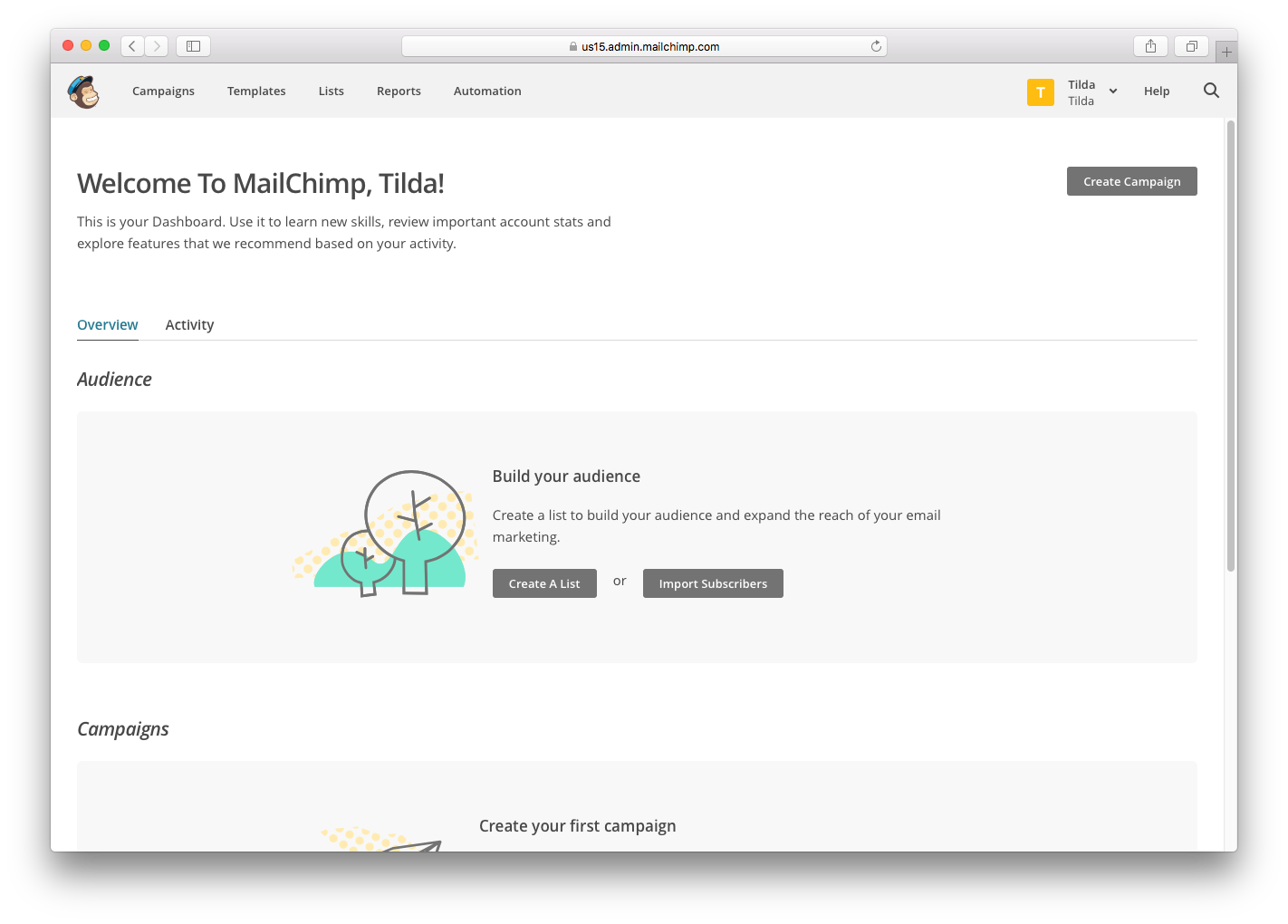
Task: Show the Safari sidebar
Action: click(x=193, y=46)
